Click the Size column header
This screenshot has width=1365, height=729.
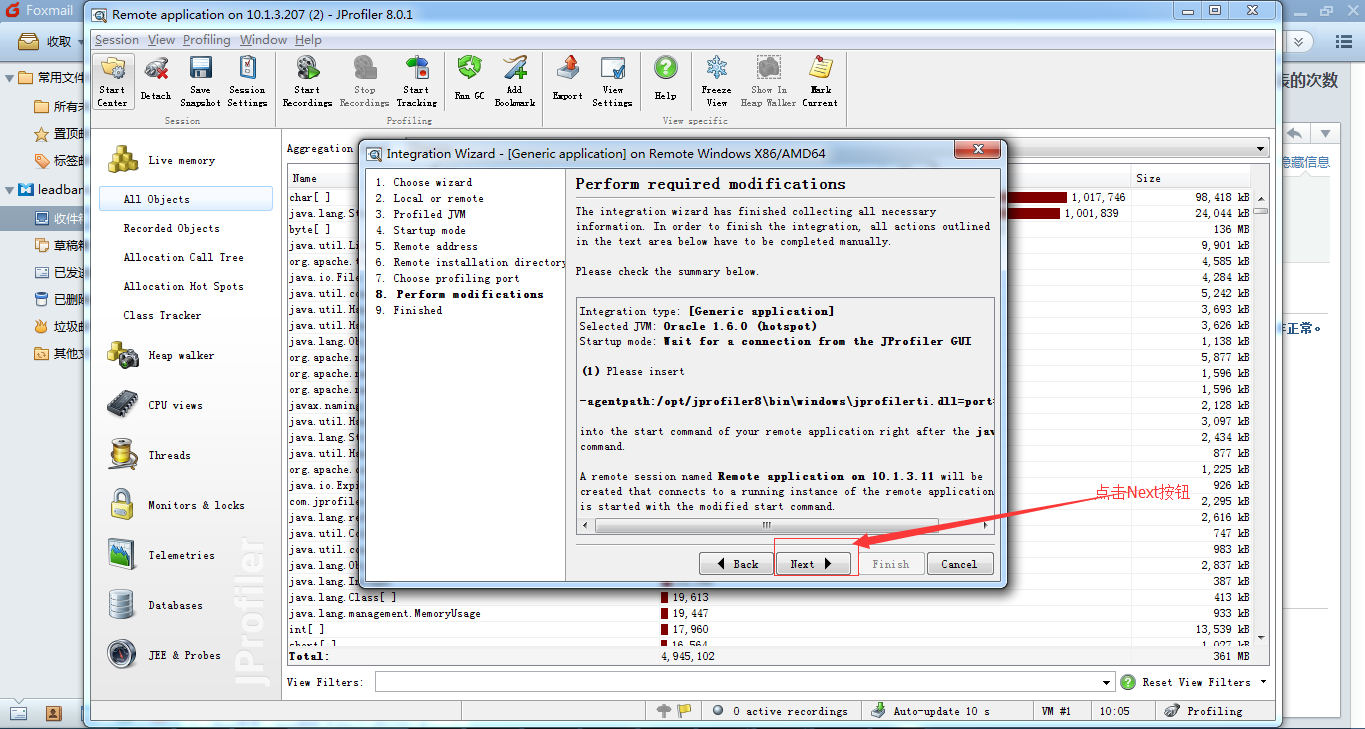click(x=1191, y=178)
